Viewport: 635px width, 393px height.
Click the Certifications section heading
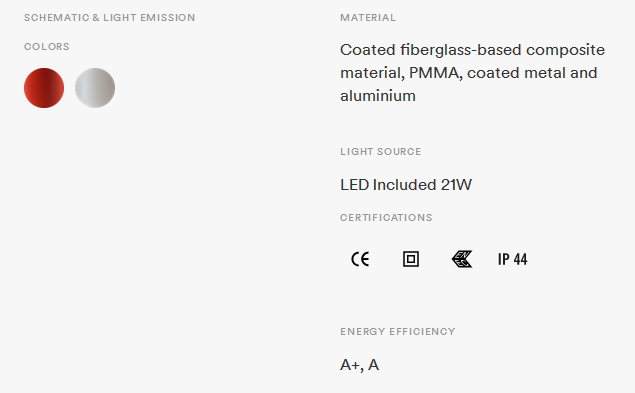386,218
